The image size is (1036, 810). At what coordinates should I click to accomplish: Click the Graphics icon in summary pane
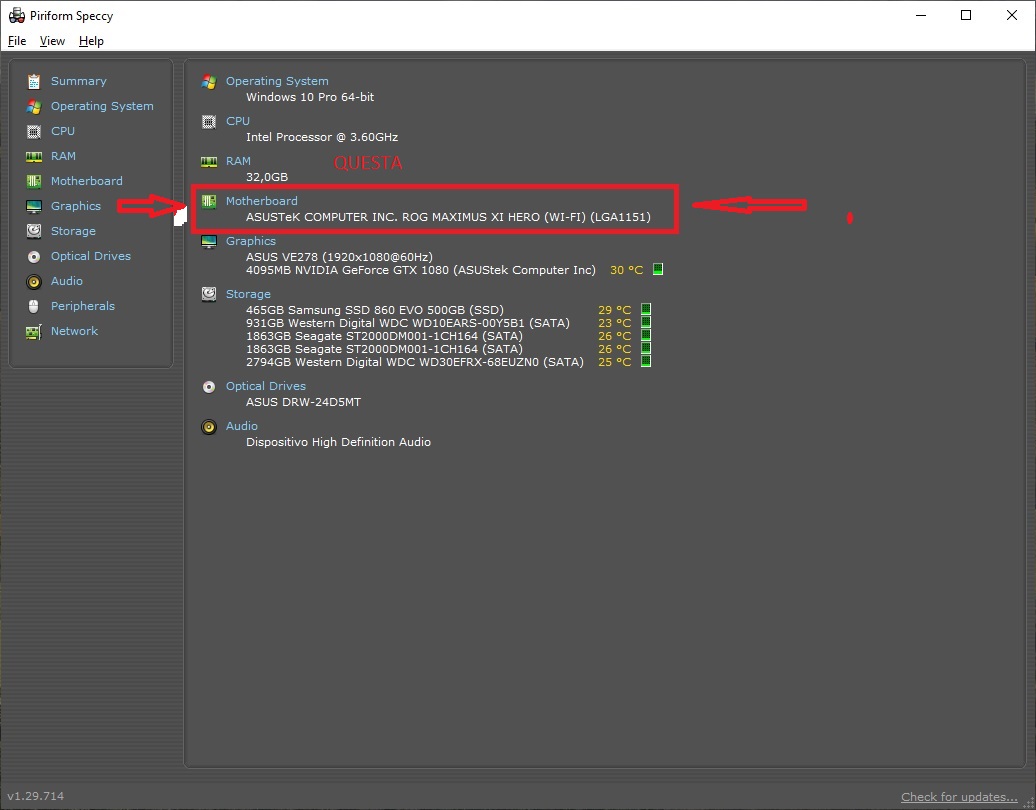209,241
